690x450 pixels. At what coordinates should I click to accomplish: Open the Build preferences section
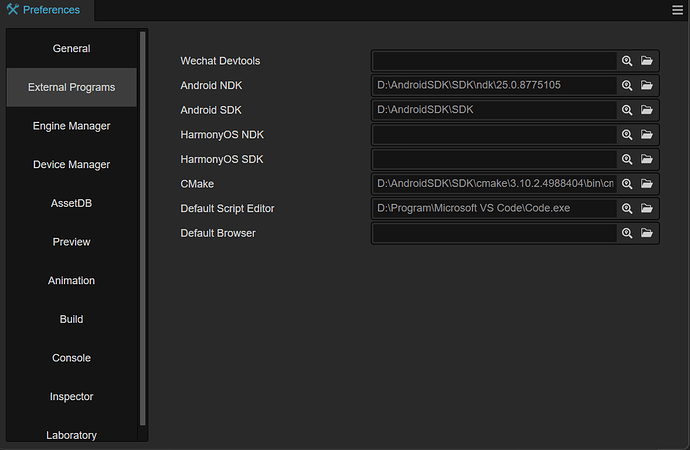click(71, 320)
